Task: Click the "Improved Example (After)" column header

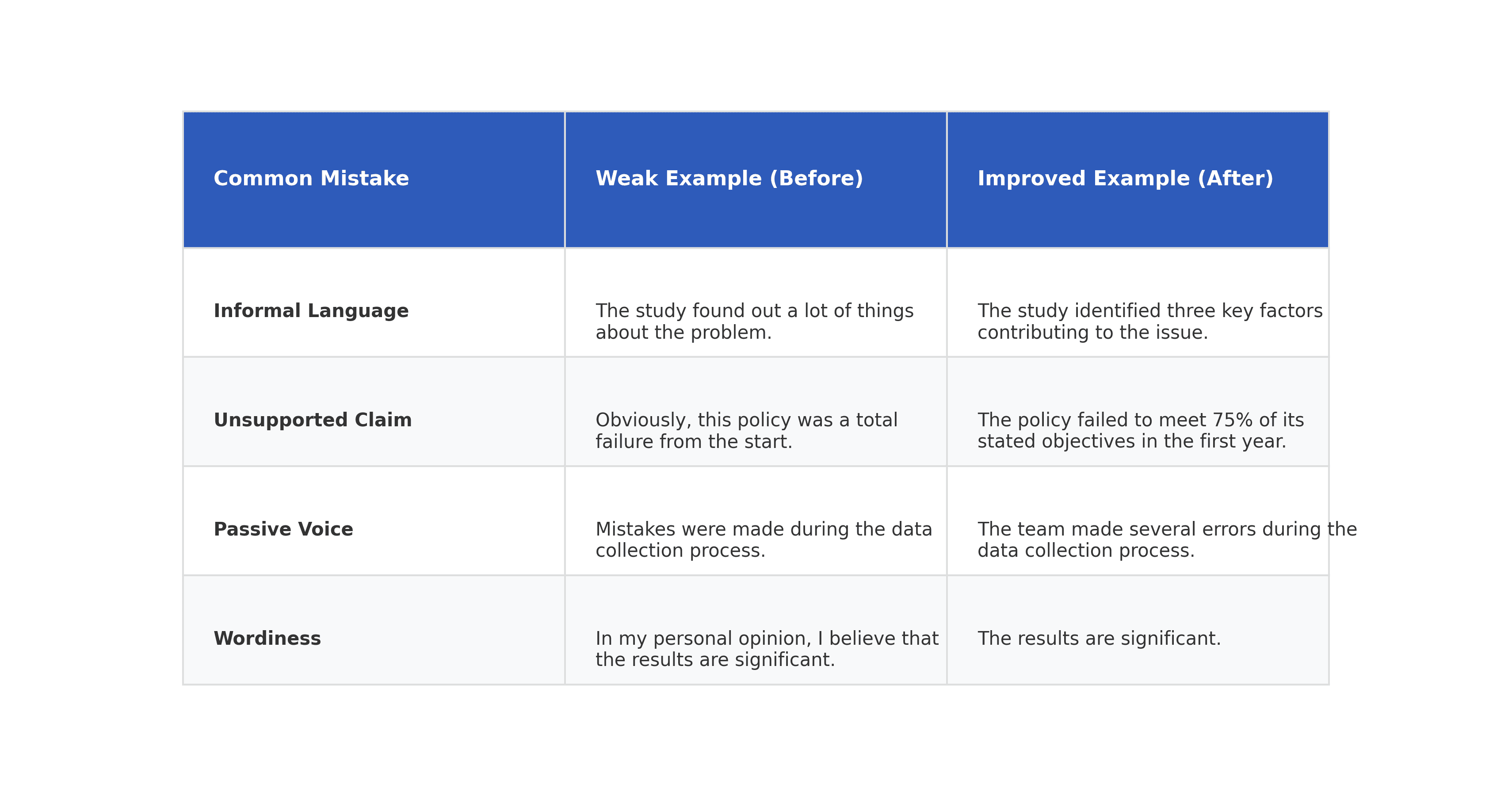Action: 1125,179
